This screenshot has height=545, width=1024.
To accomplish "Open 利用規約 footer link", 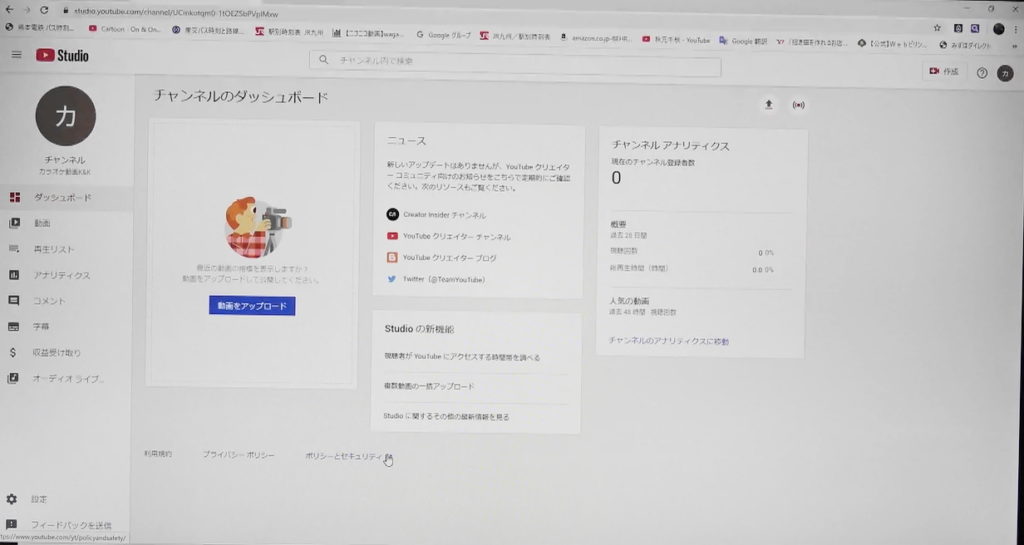I will (x=158, y=454).
